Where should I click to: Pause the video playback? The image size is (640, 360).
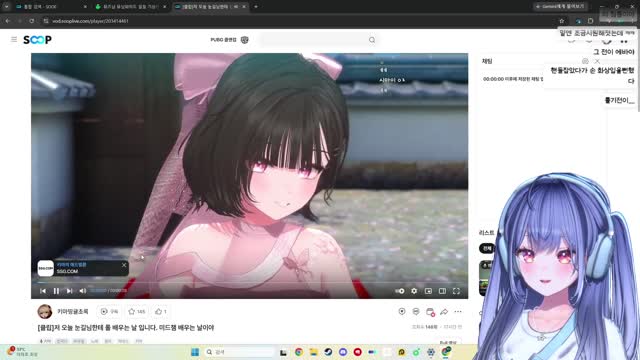tap(56, 291)
